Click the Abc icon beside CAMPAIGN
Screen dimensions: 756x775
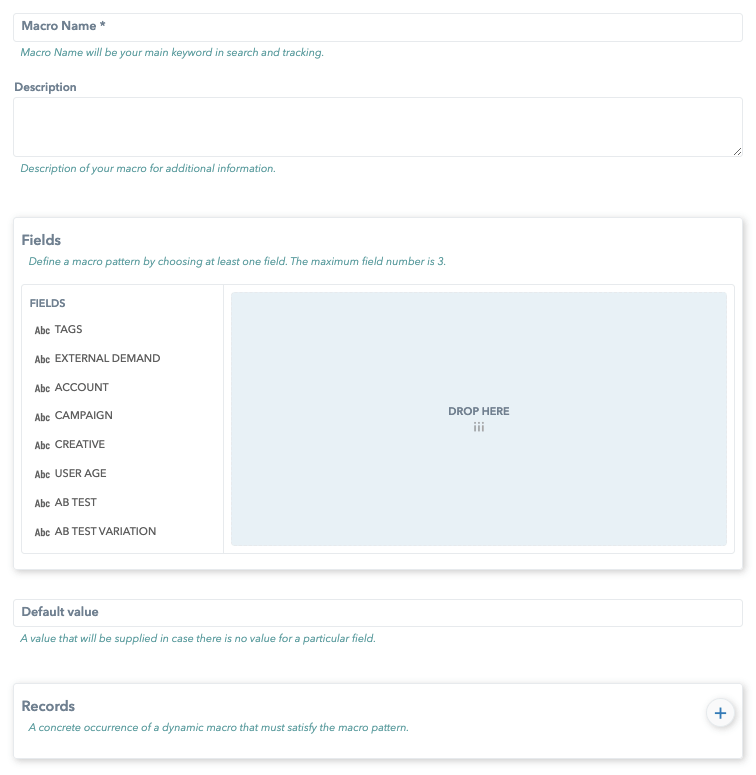pos(42,417)
